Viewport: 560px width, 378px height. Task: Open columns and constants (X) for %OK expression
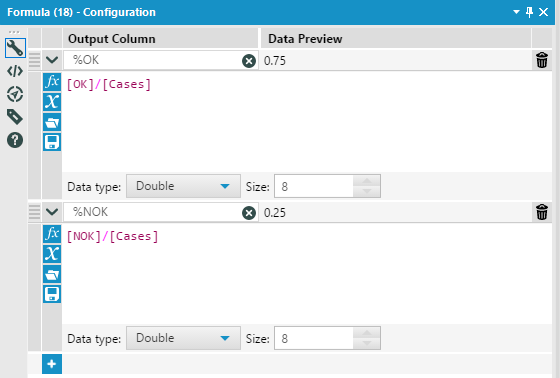pos(52,102)
